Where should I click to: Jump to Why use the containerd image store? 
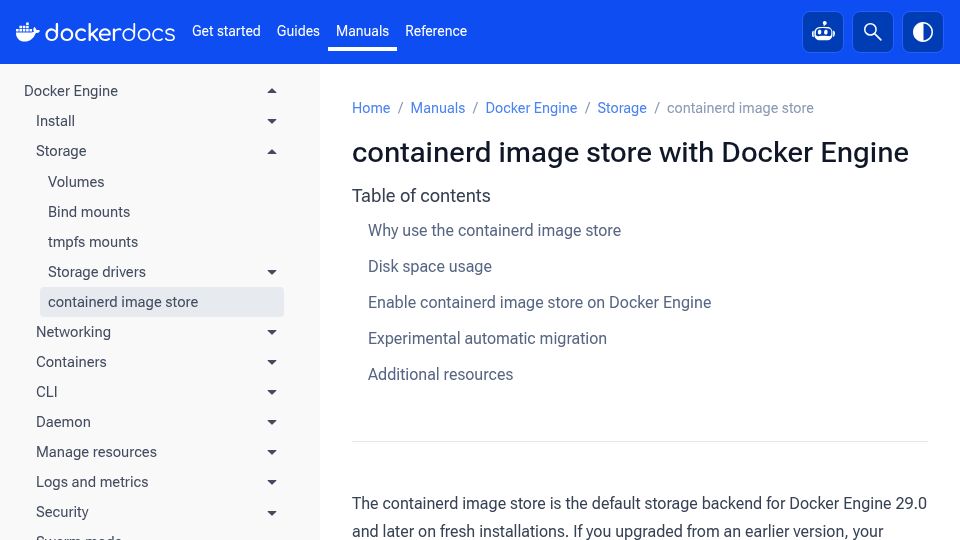coord(494,230)
